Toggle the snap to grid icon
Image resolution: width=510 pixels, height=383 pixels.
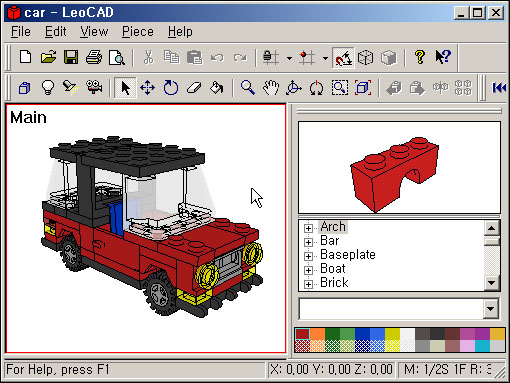pos(307,57)
